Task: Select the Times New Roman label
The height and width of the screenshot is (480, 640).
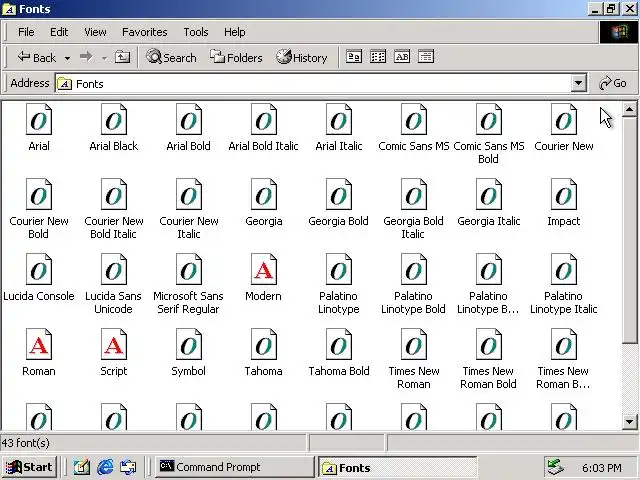Action: pyautogui.click(x=413, y=378)
